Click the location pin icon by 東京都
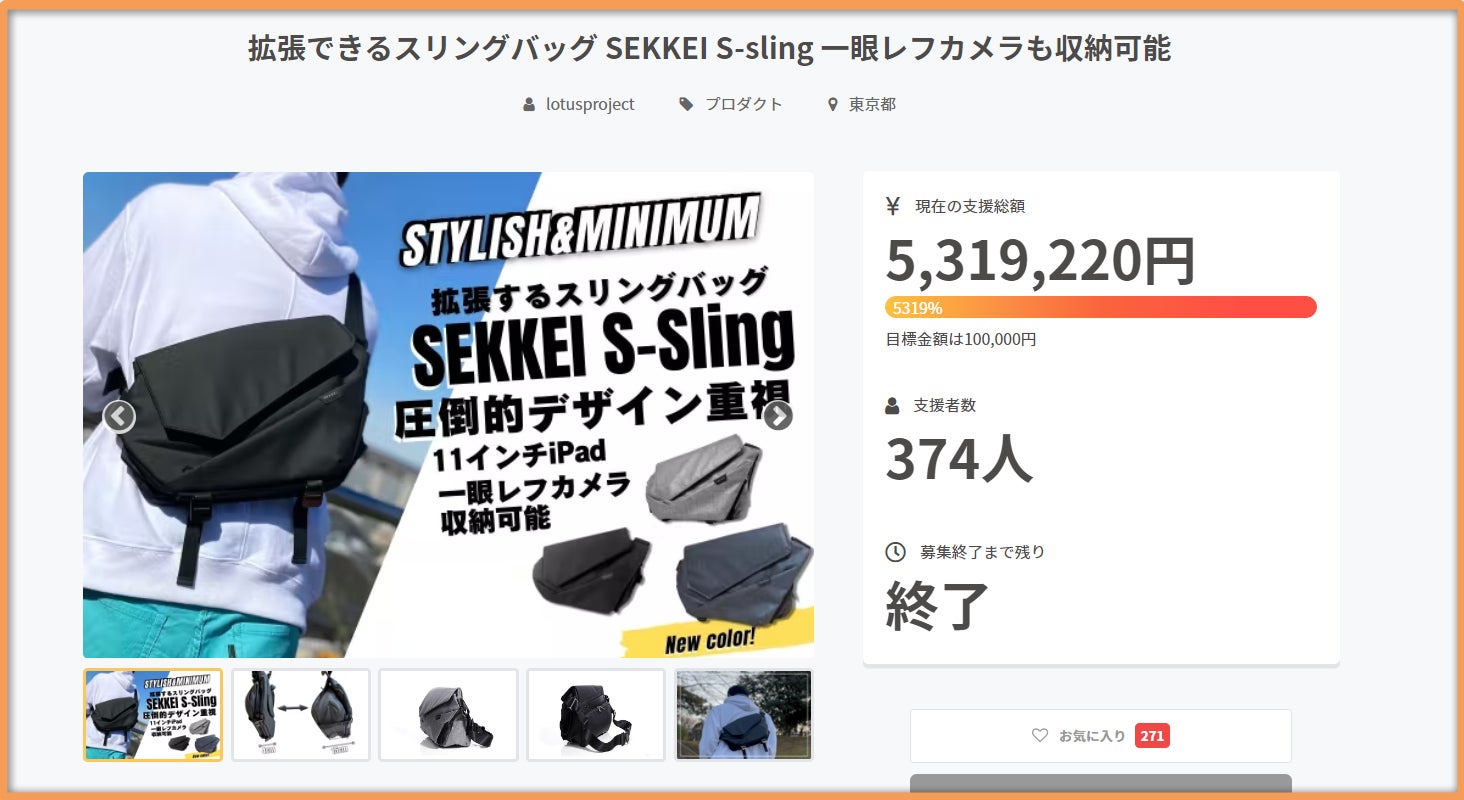Screen dimensions: 1464x800 [x=832, y=104]
